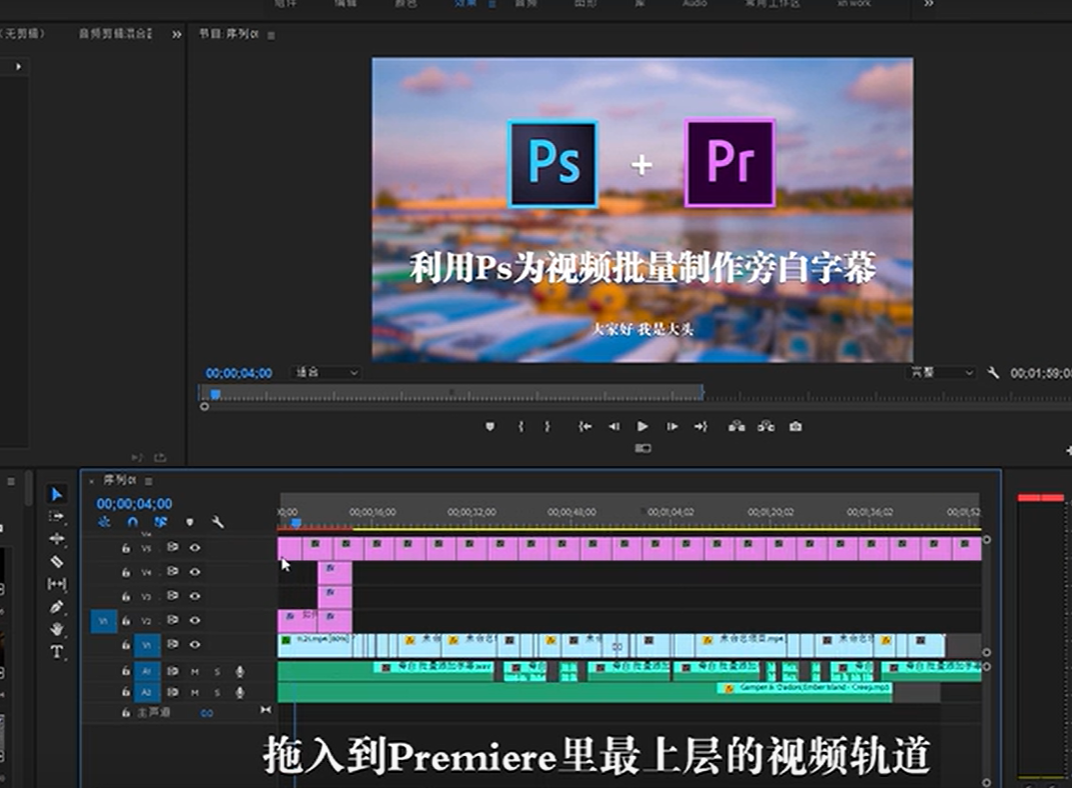Show hidden panel tabs chevron
This screenshot has height=788, width=1072.
coord(176,34)
